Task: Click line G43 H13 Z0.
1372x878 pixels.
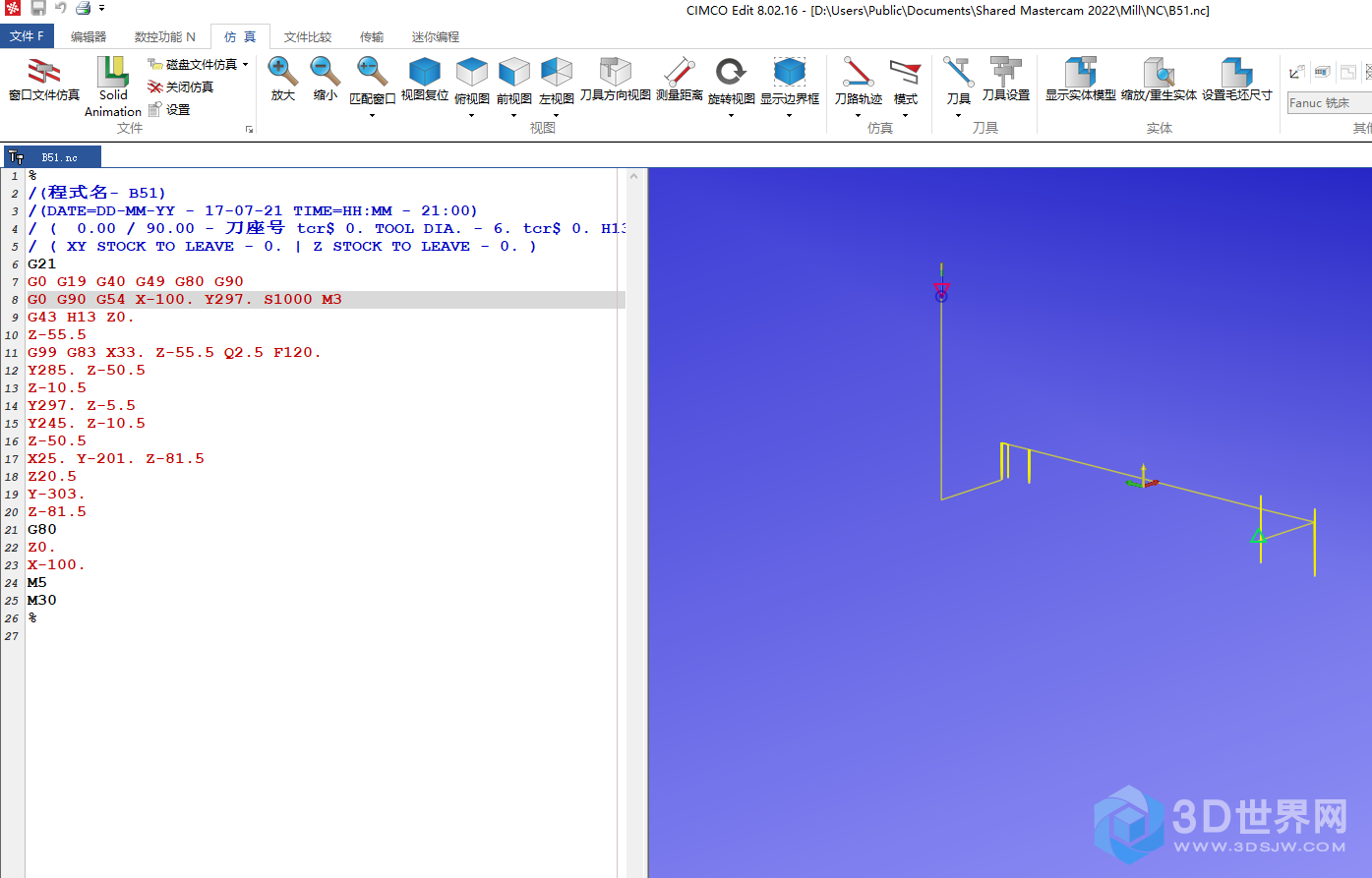Action: [x=81, y=317]
